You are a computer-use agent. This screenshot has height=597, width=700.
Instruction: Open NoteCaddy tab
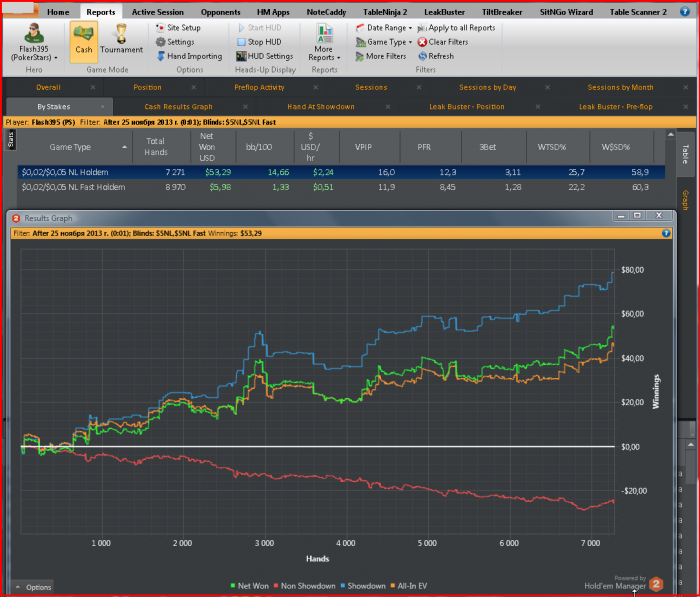pyautogui.click(x=326, y=12)
